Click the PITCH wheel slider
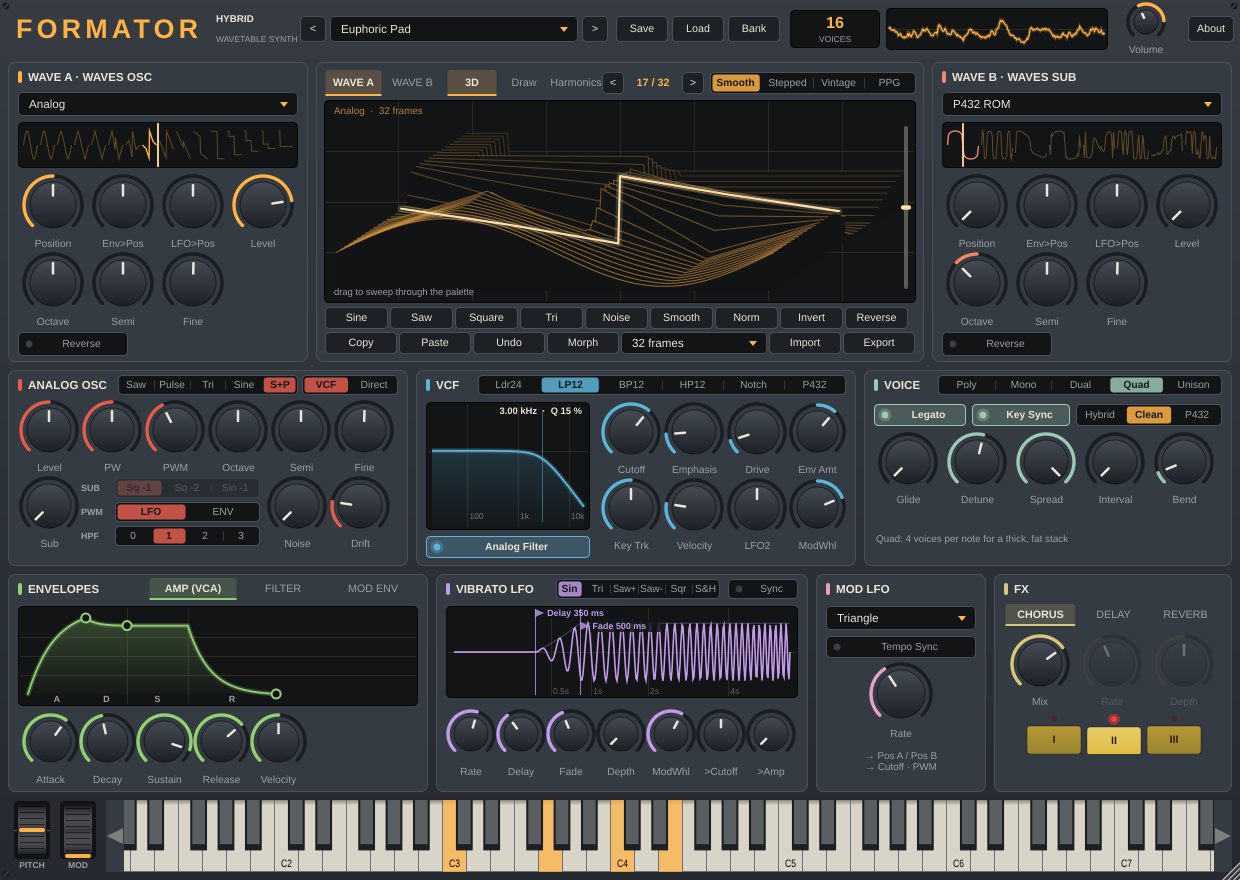Image resolution: width=1240 pixels, height=880 pixels. (x=32, y=830)
